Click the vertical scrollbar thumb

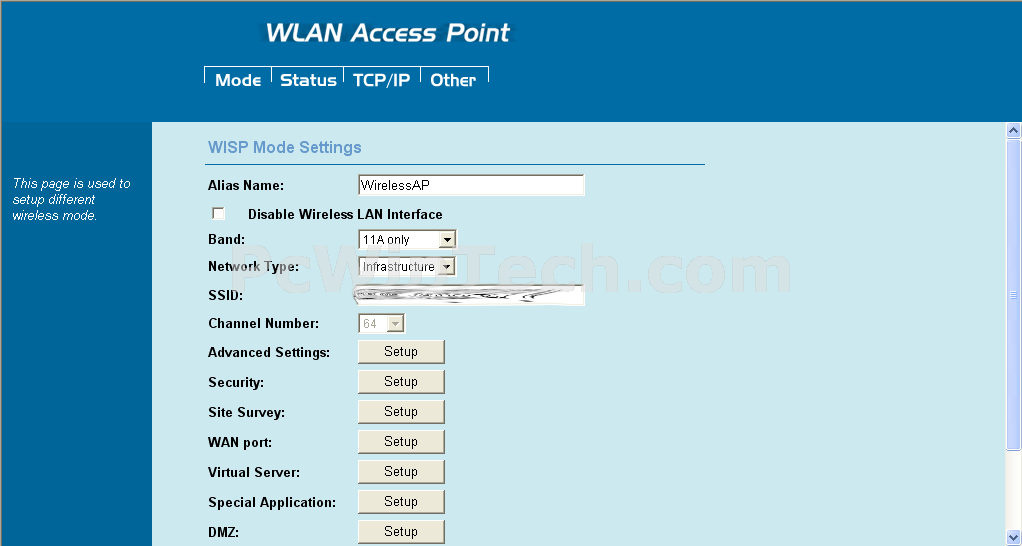(x=1013, y=295)
